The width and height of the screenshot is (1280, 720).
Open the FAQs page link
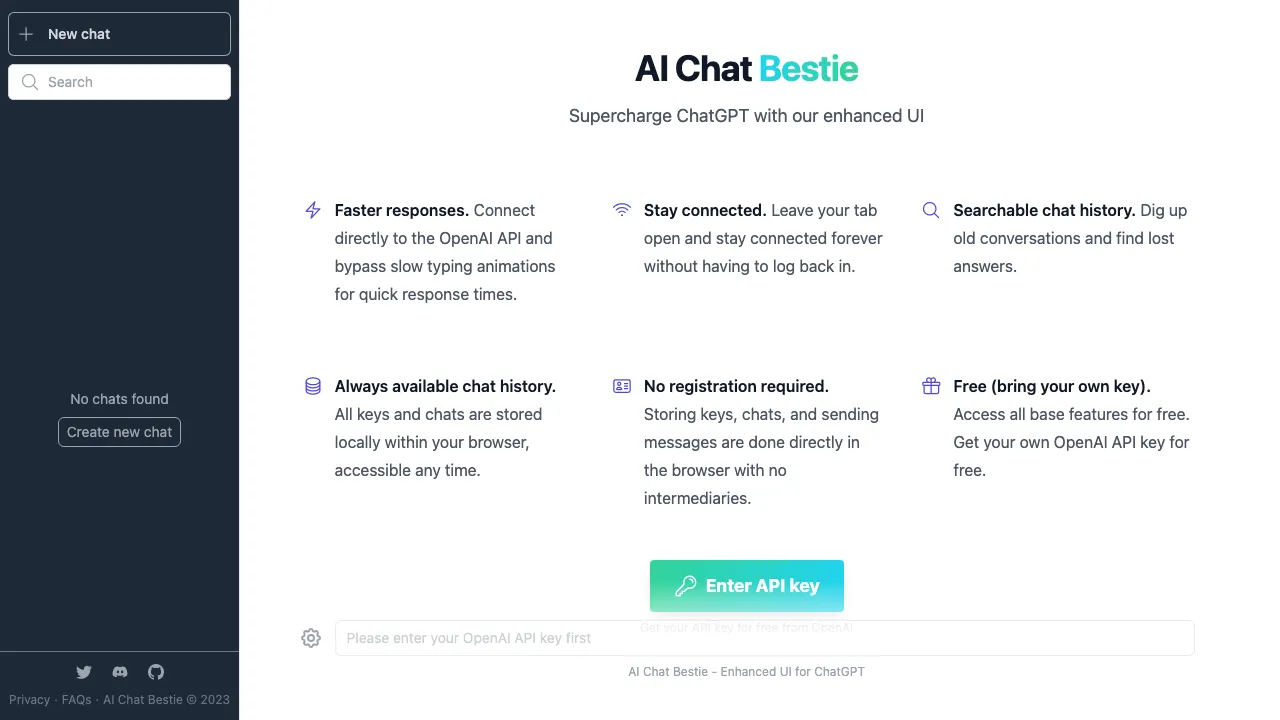tap(77, 699)
